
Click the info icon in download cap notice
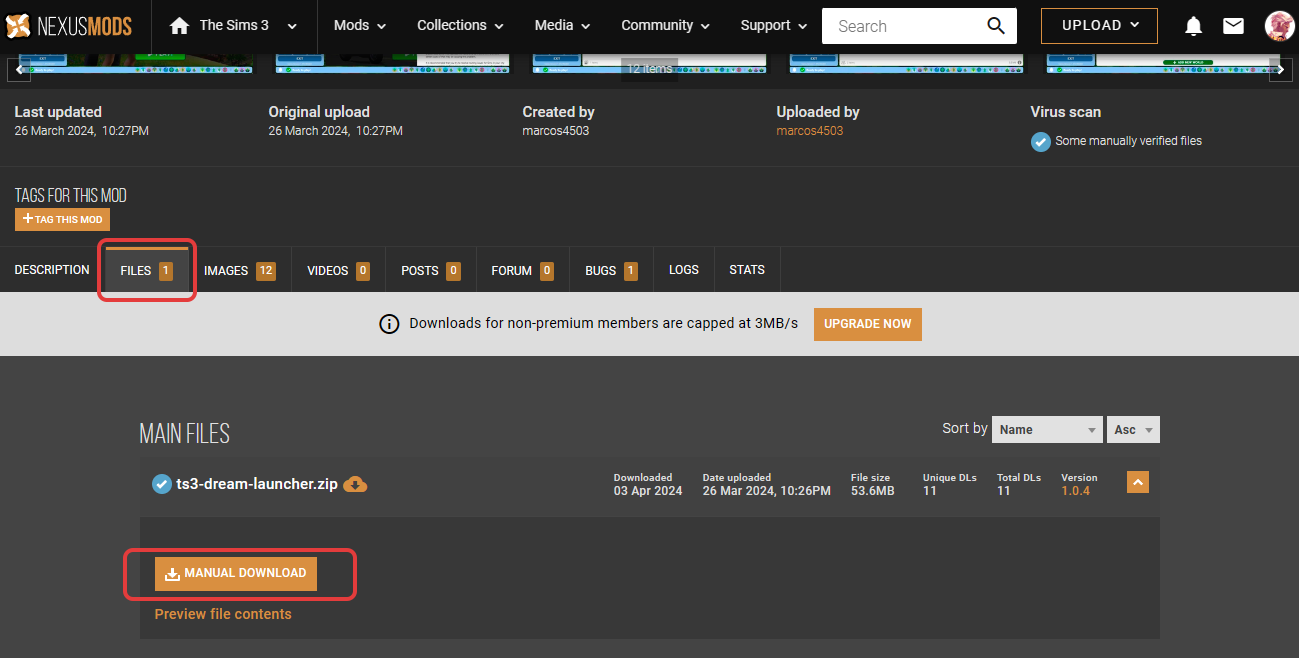pyautogui.click(x=389, y=324)
